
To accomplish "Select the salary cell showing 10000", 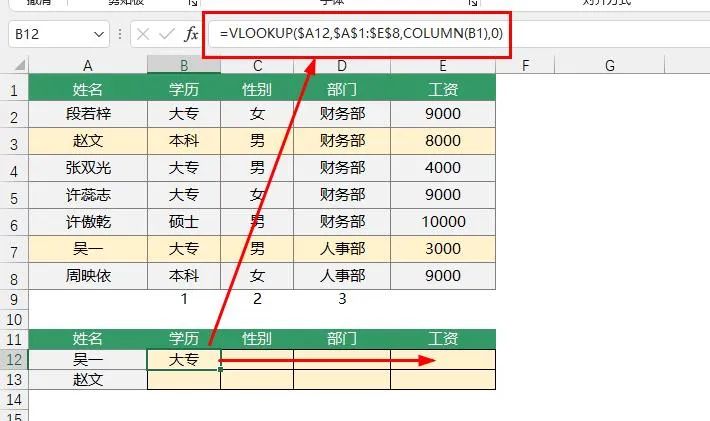I will pyautogui.click(x=443, y=222).
